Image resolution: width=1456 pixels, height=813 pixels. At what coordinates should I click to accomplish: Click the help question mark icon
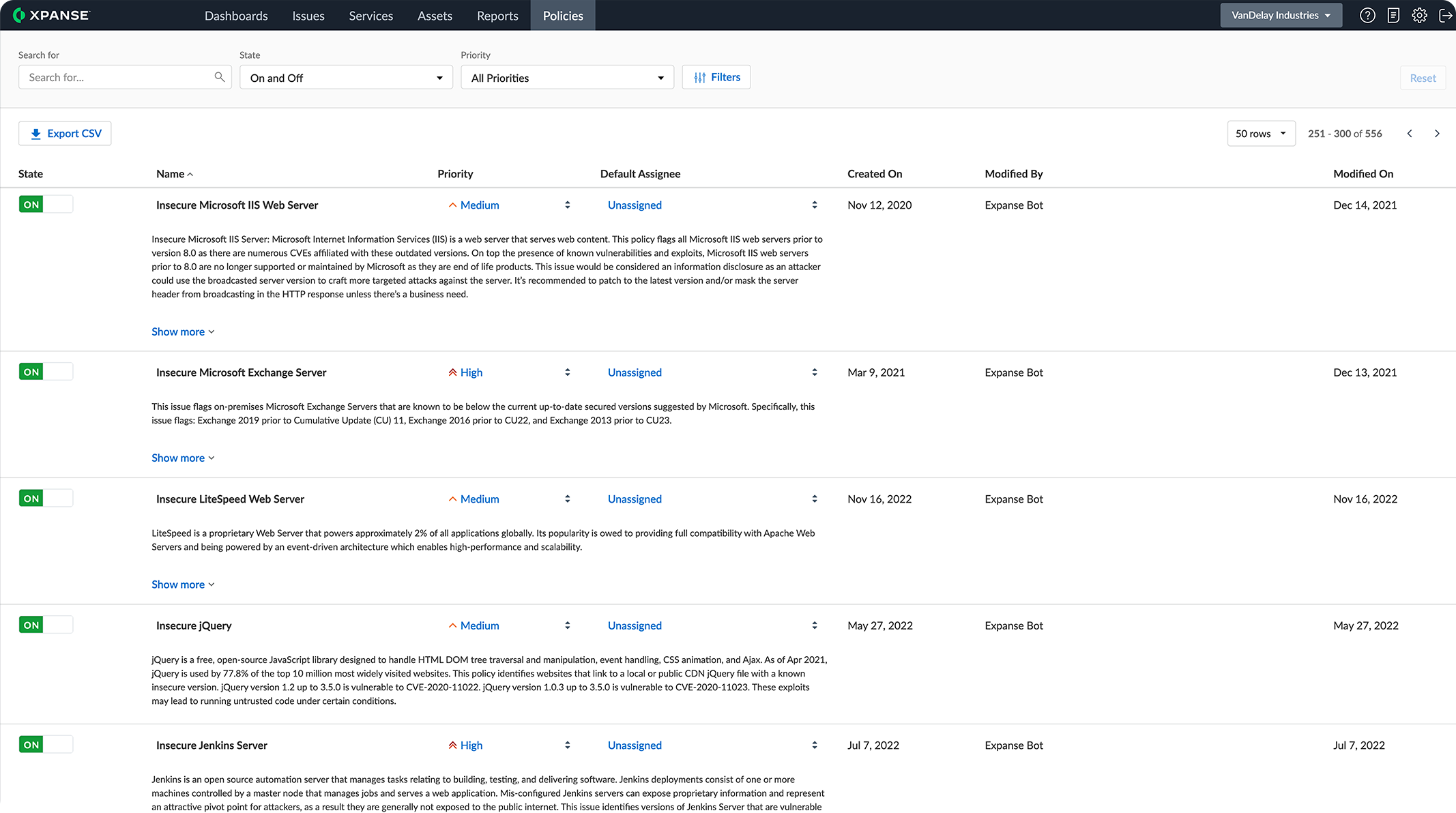[1367, 15]
